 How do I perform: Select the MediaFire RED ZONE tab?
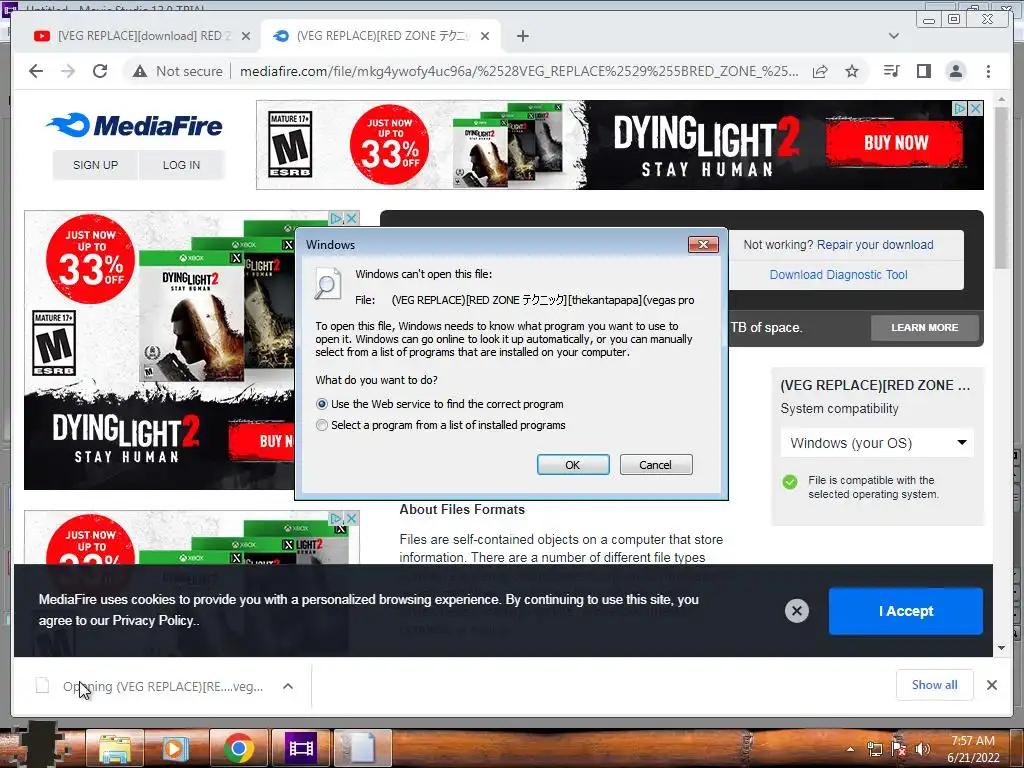tap(381, 36)
